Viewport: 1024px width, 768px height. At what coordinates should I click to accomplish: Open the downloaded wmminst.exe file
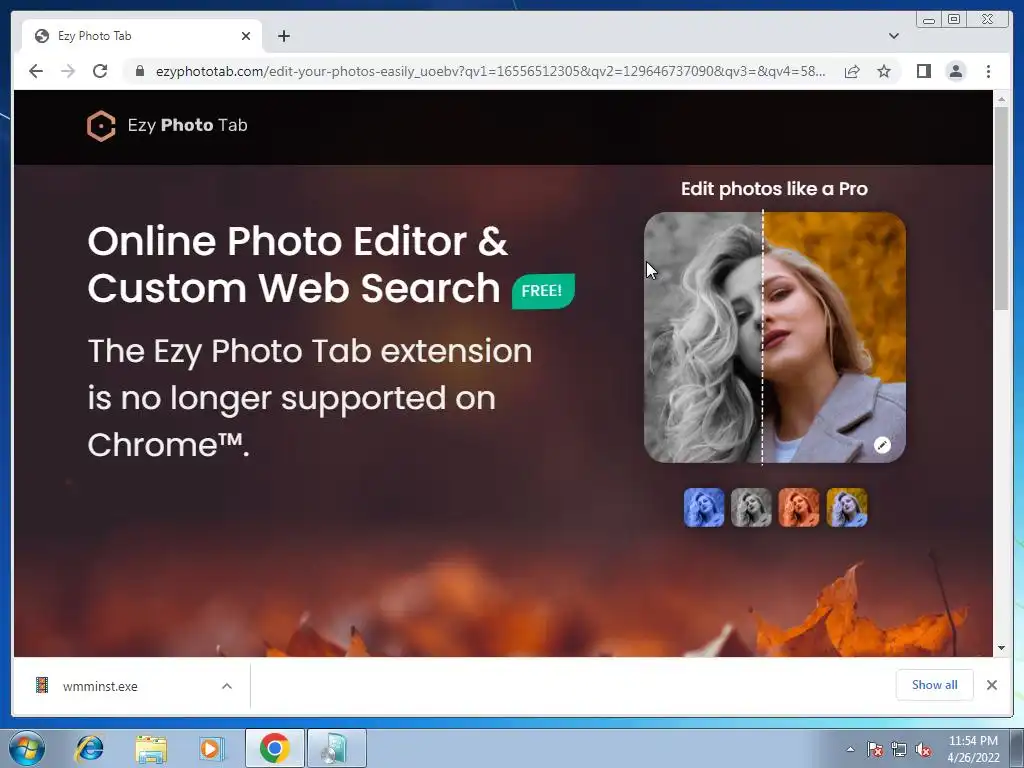[100, 686]
